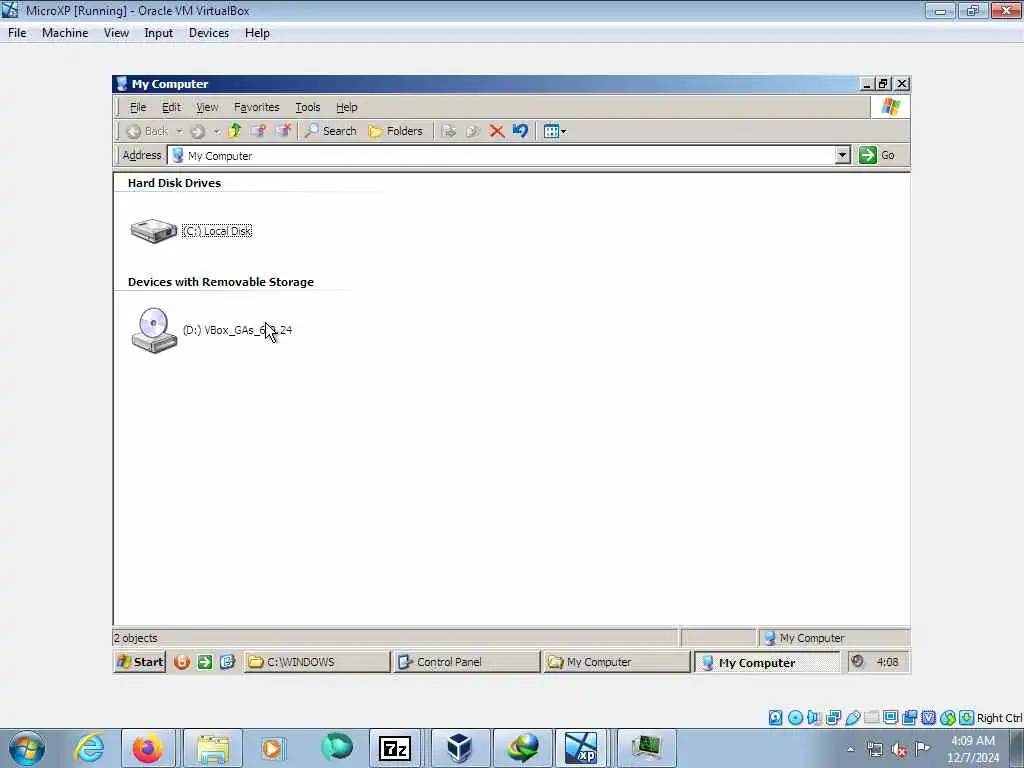Open the VirtualBox Help menu

(x=257, y=33)
